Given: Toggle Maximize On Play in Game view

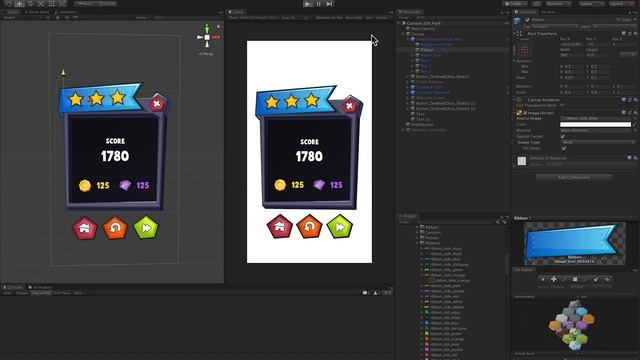Looking at the screenshot, I should coord(329,18).
